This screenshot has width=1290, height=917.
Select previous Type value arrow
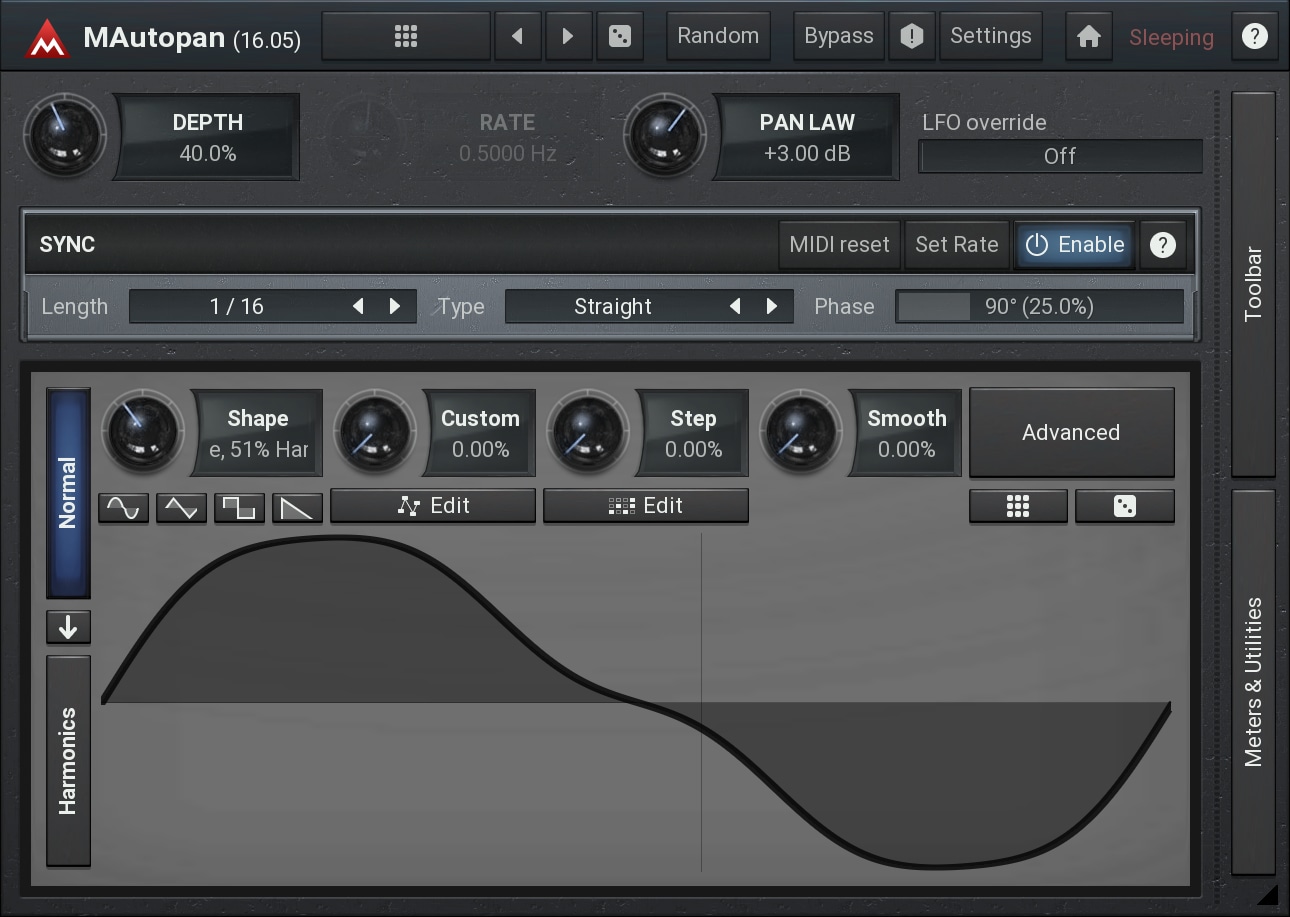735,307
